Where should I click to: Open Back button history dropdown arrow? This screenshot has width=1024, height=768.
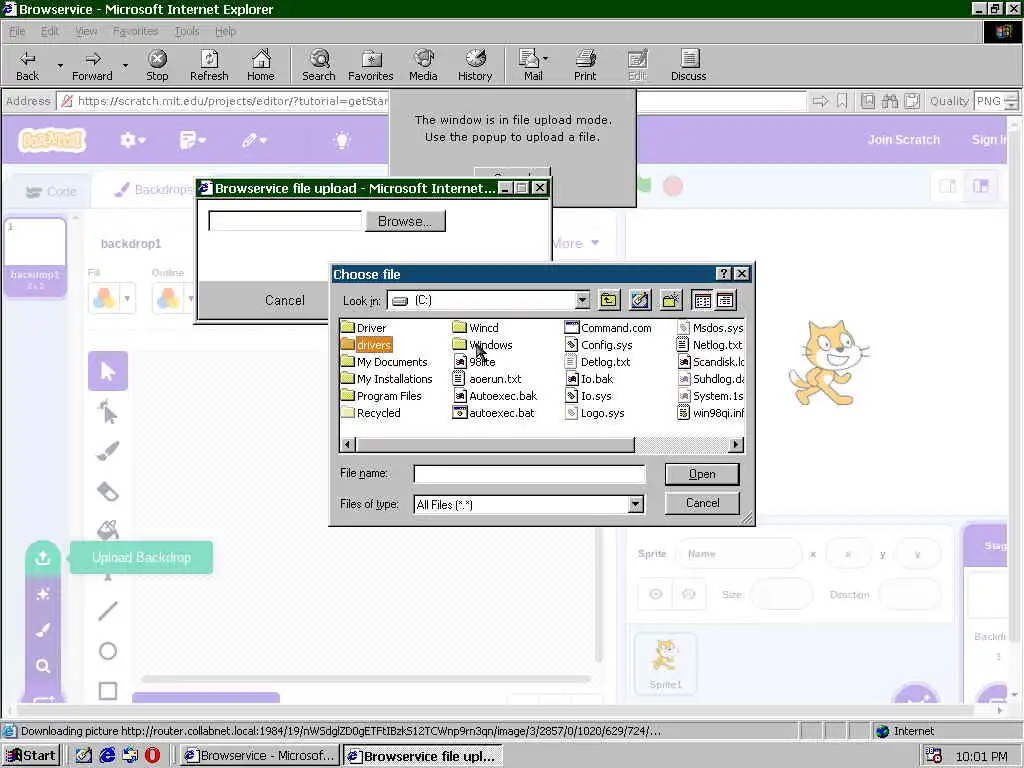coord(59,65)
